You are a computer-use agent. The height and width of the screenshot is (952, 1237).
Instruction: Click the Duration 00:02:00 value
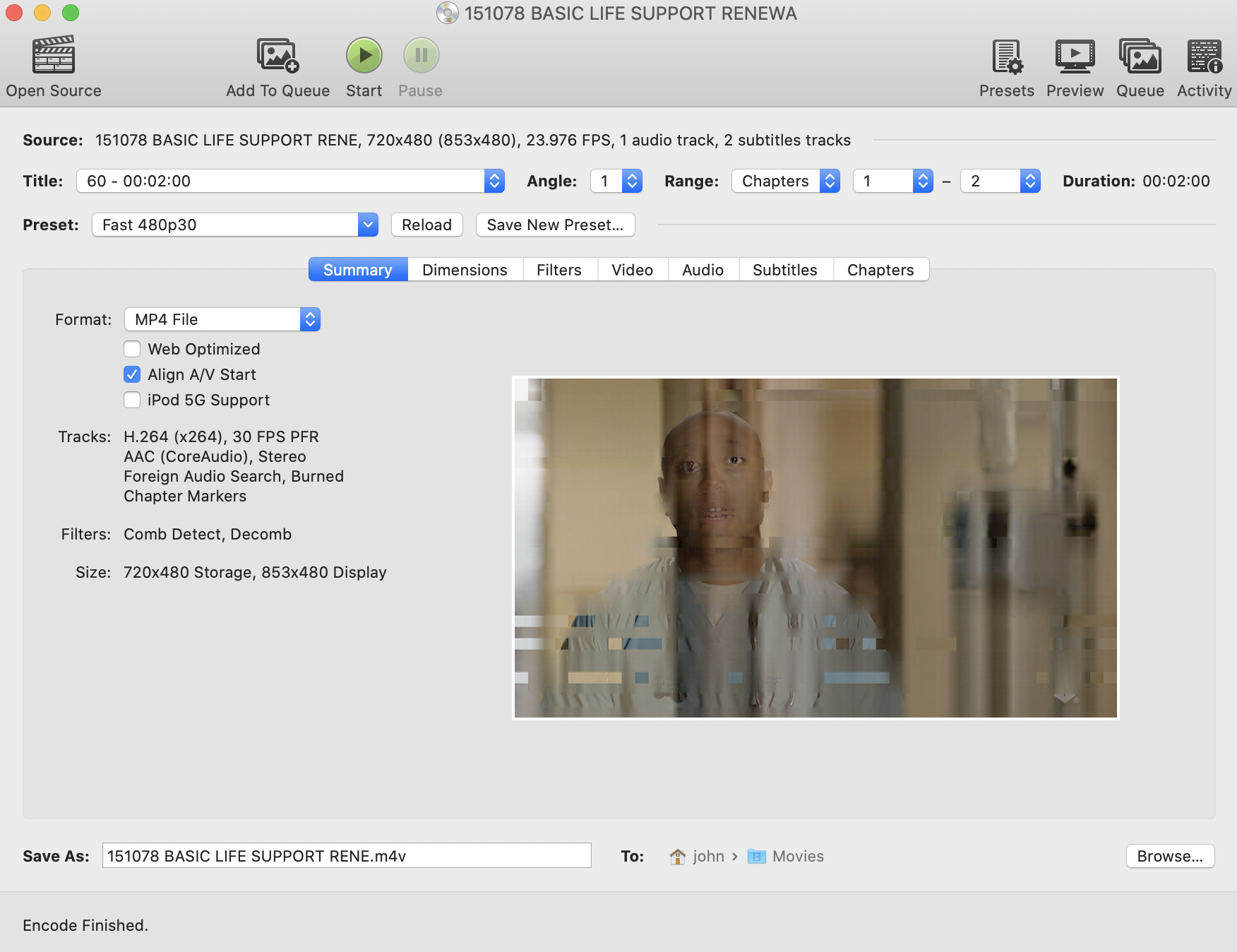pos(1176,181)
